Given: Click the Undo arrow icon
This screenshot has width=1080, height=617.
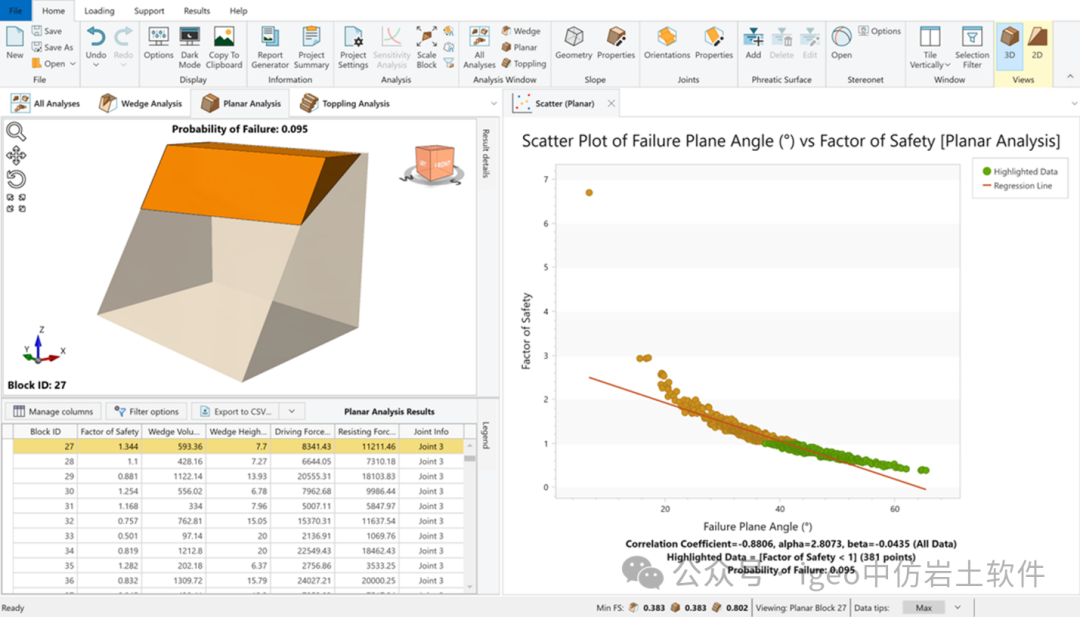Looking at the screenshot, I should 96,37.
